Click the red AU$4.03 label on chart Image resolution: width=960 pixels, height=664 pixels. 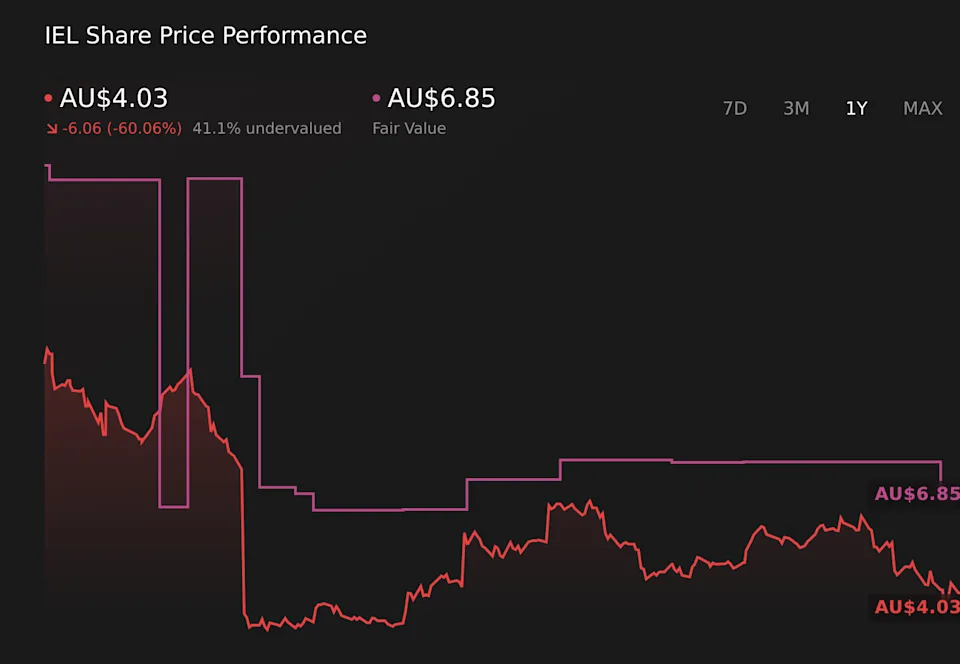pos(916,607)
